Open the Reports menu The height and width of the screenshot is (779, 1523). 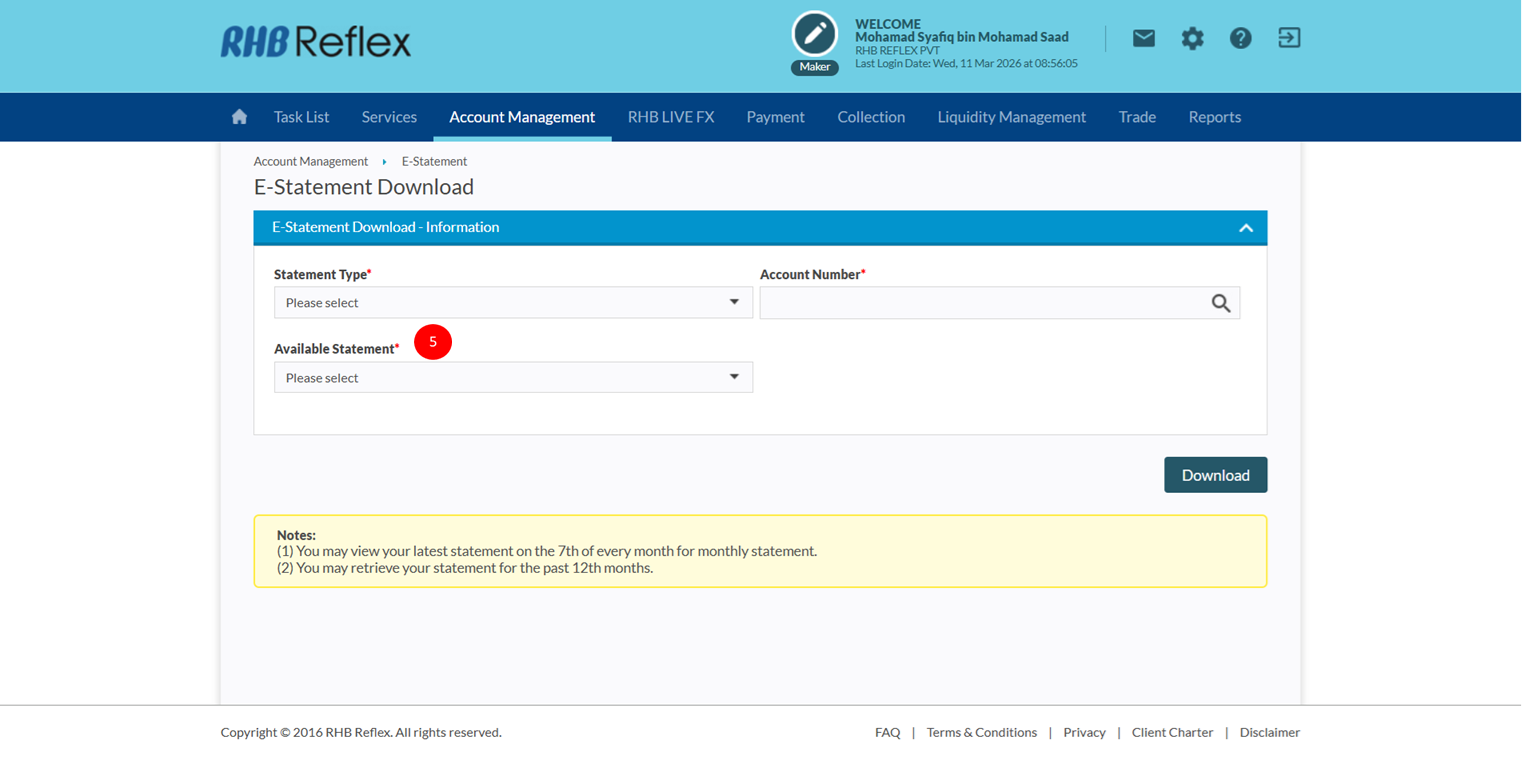coord(1214,117)
